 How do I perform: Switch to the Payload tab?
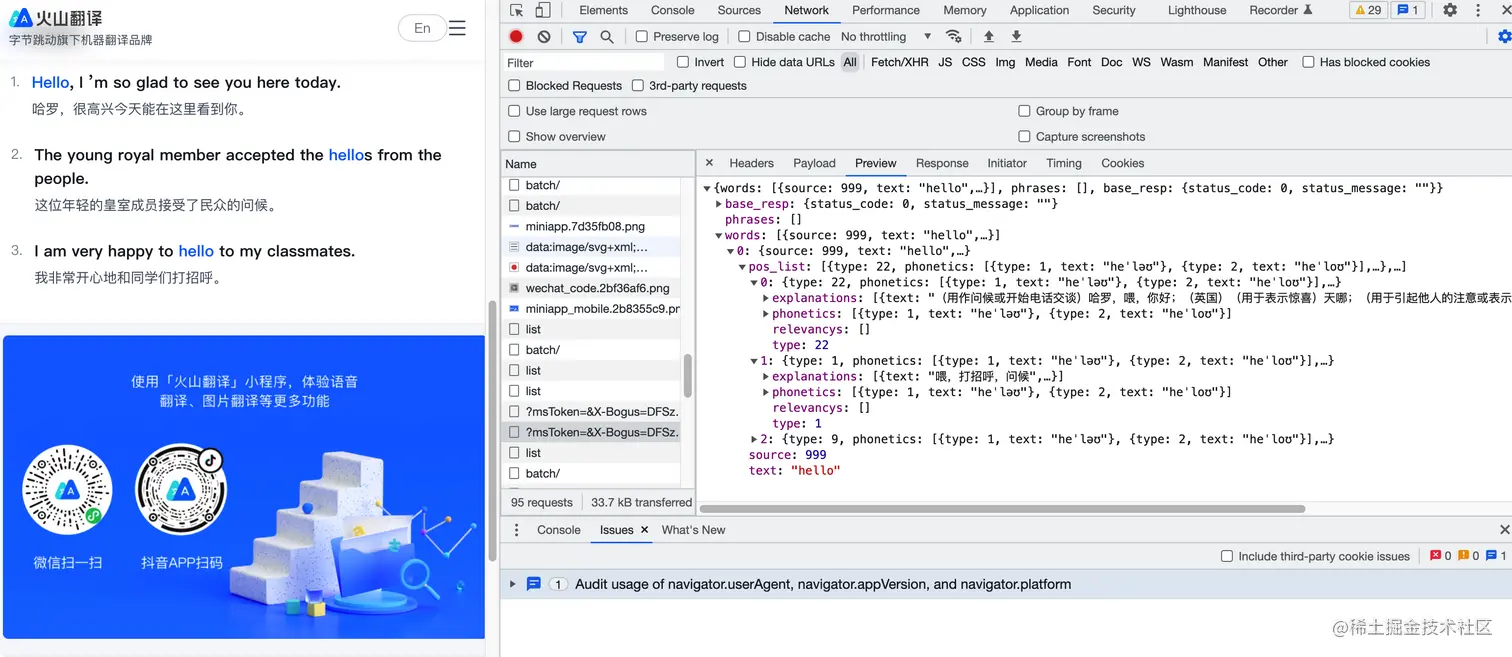pyautogui.click(x=814, y=163)
